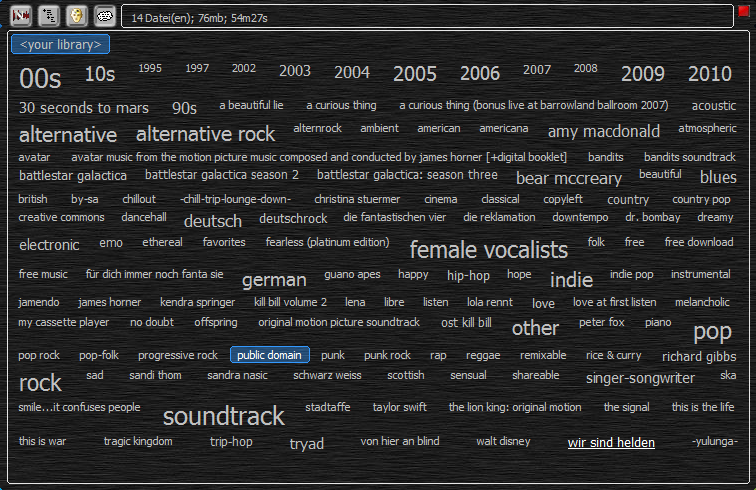Screen dimensions: 756x490
Task: Pick the country pop tag
Action: (701, 200)
